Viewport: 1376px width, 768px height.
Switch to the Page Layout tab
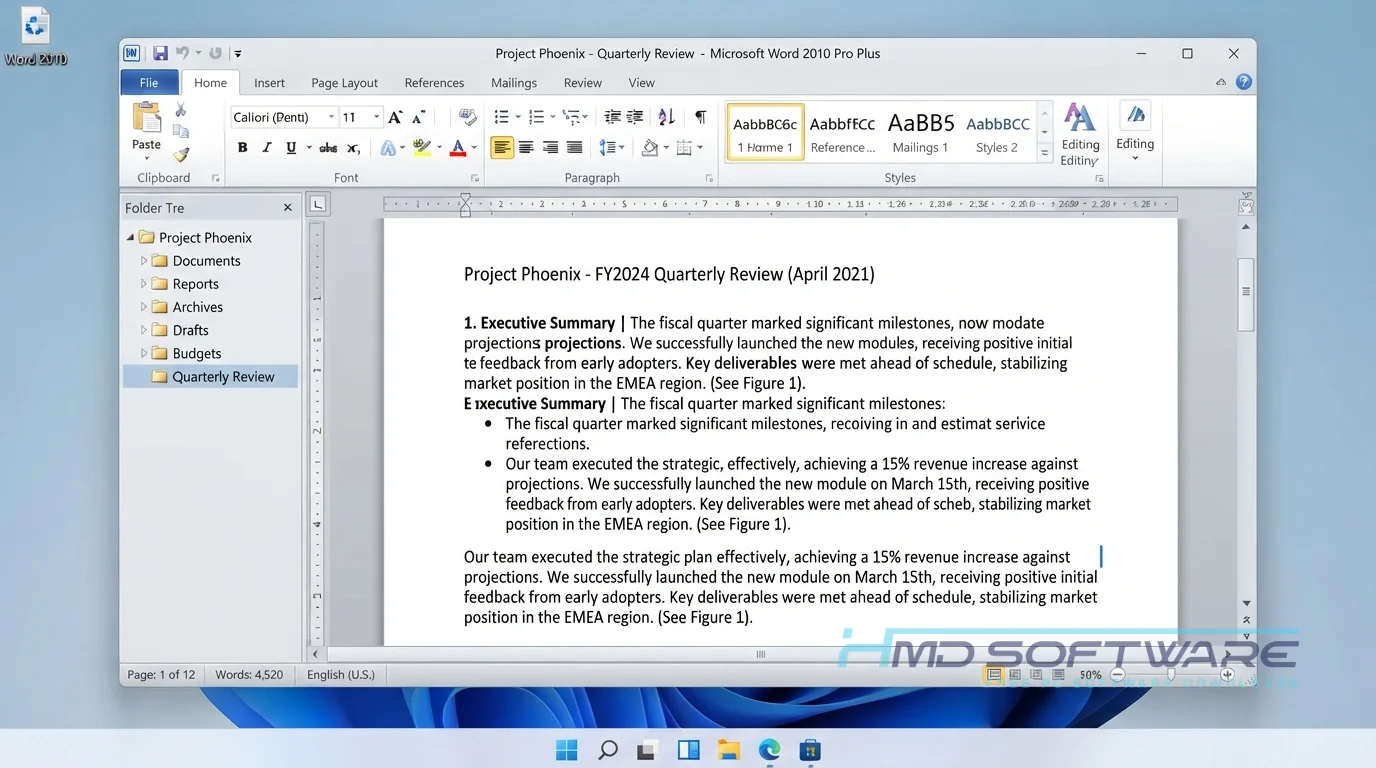tap(344, 83)
